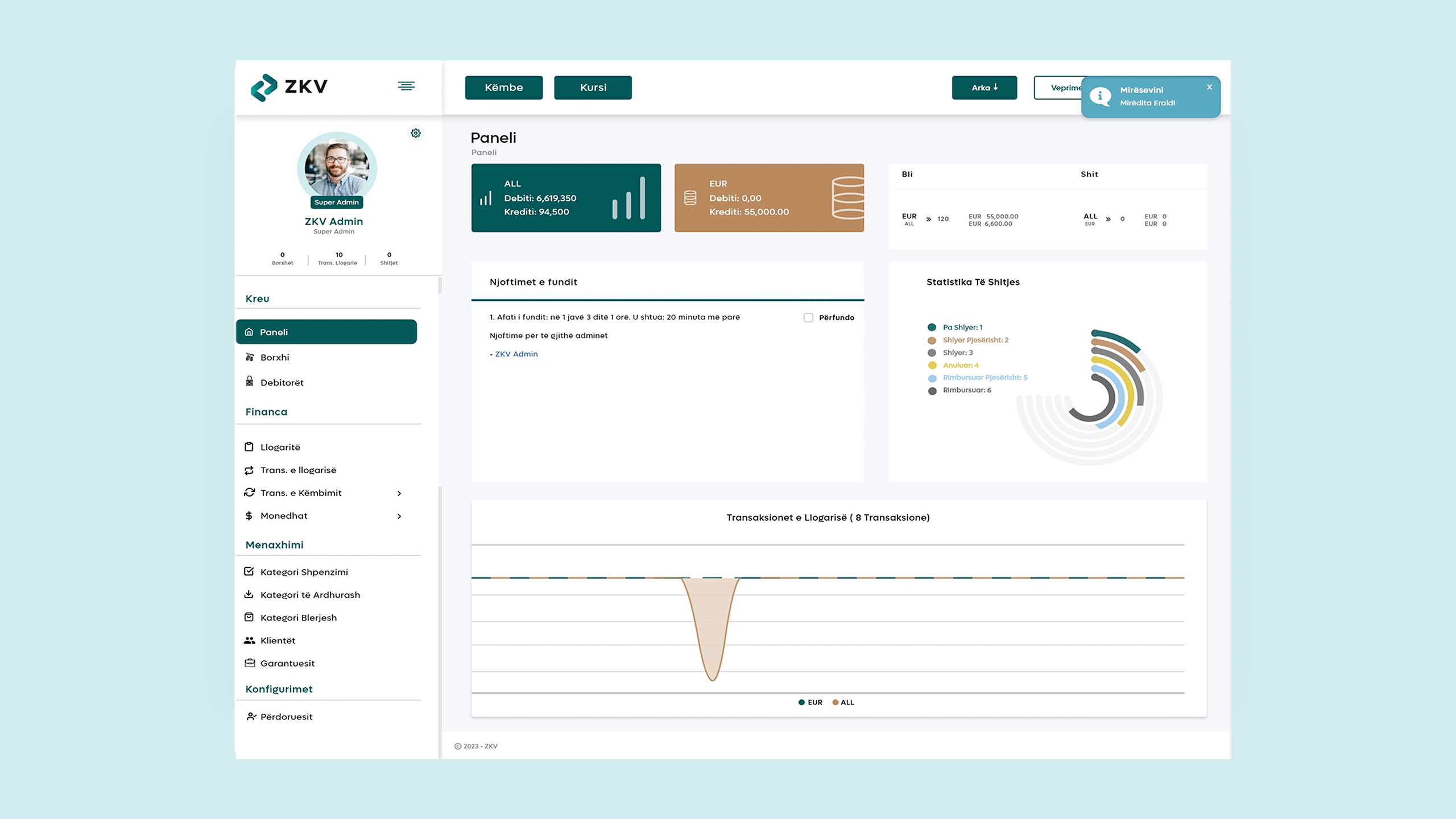Image resolution: width=1456 pixels, height=819 pixels.
Task: Check the Përfundo checkbox
Action: click(x=808, y=317)
